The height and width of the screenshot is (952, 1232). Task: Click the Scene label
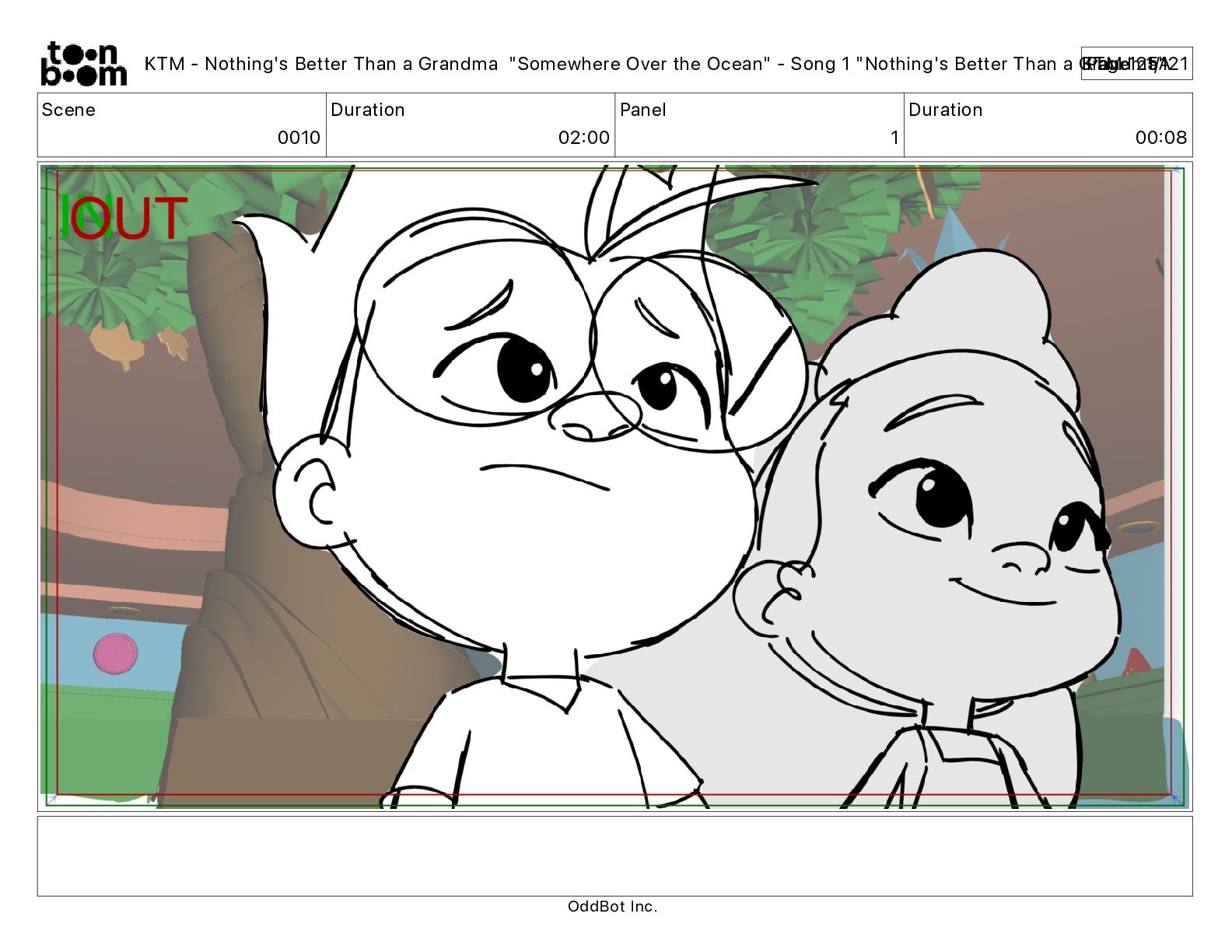[x=68, y=110]
